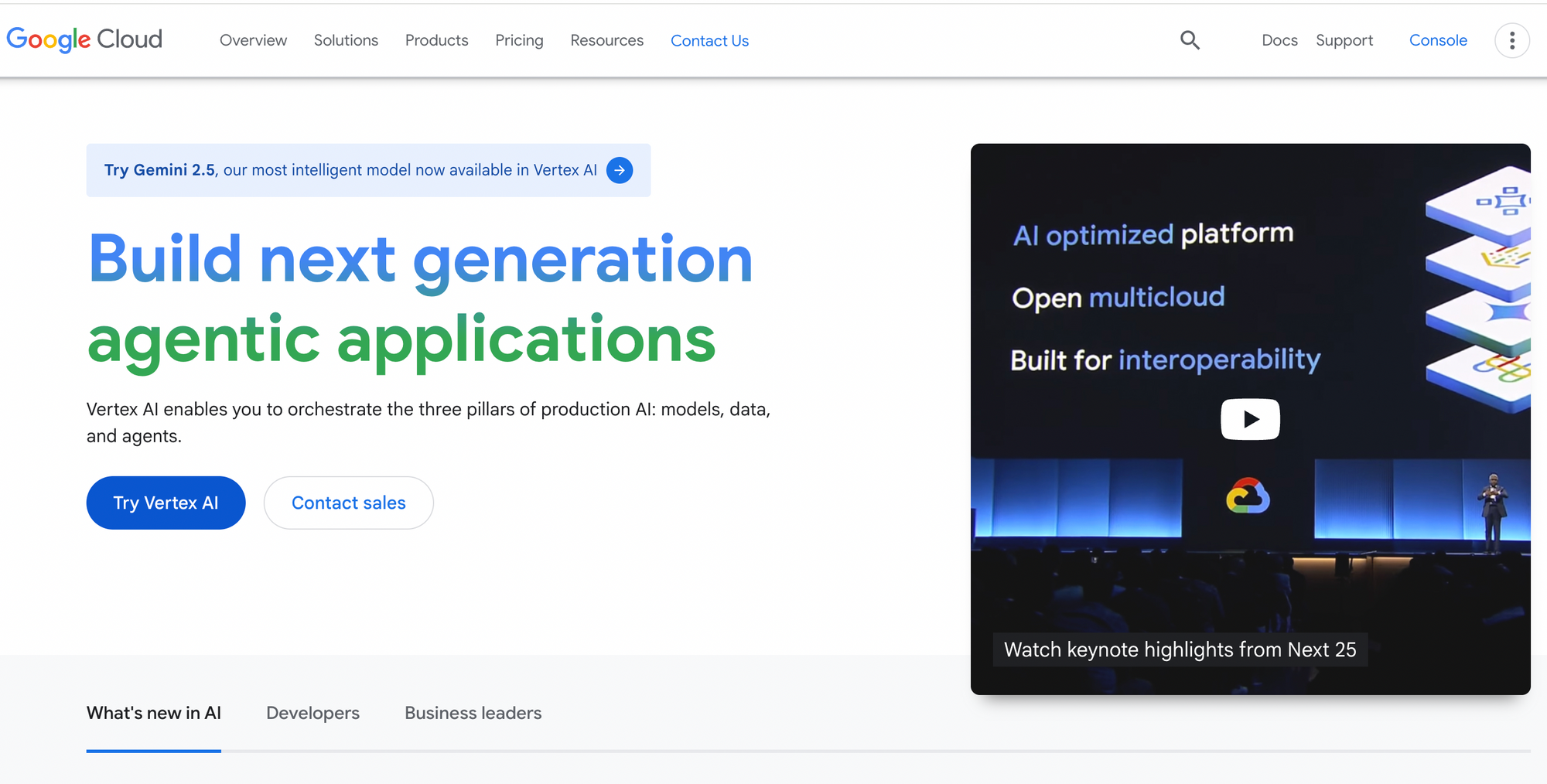Open the search magnifier icon
Screen dimensions: 1547x784
coord(1190,40)
